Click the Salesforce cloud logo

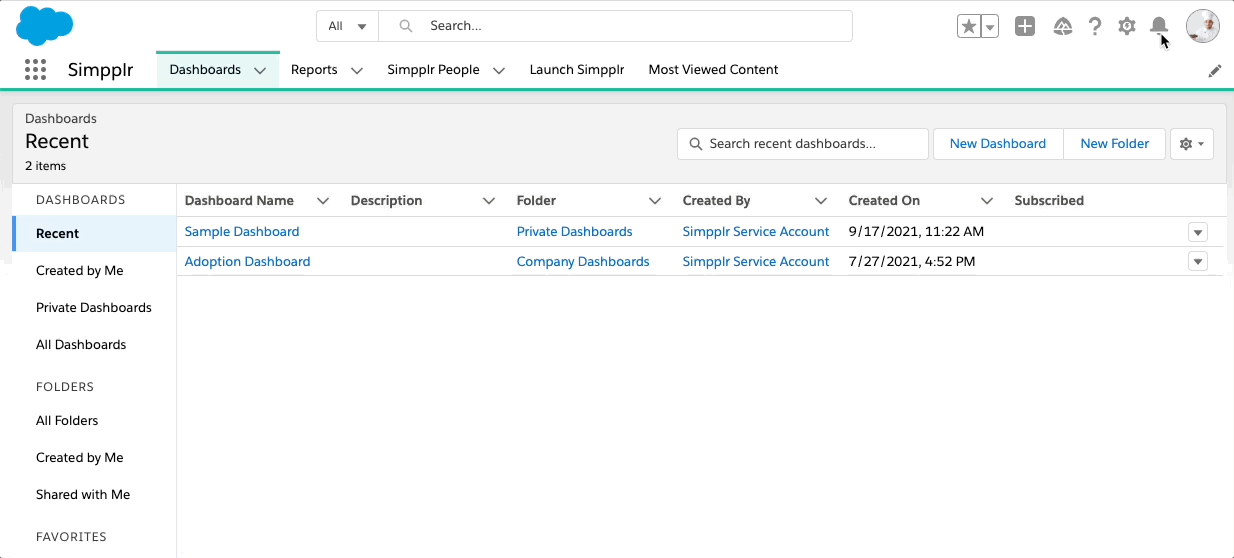click(44, 25)
